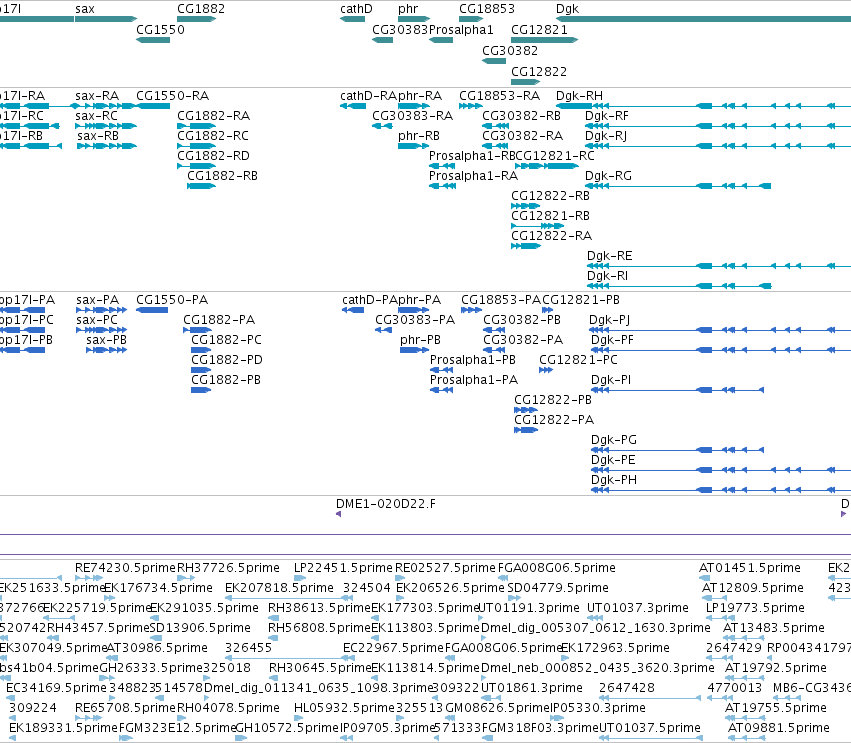Select the CG12821-PB protein label
This screenshot has height=743, width=851.
pyautogui.click(x=581, y=300)
